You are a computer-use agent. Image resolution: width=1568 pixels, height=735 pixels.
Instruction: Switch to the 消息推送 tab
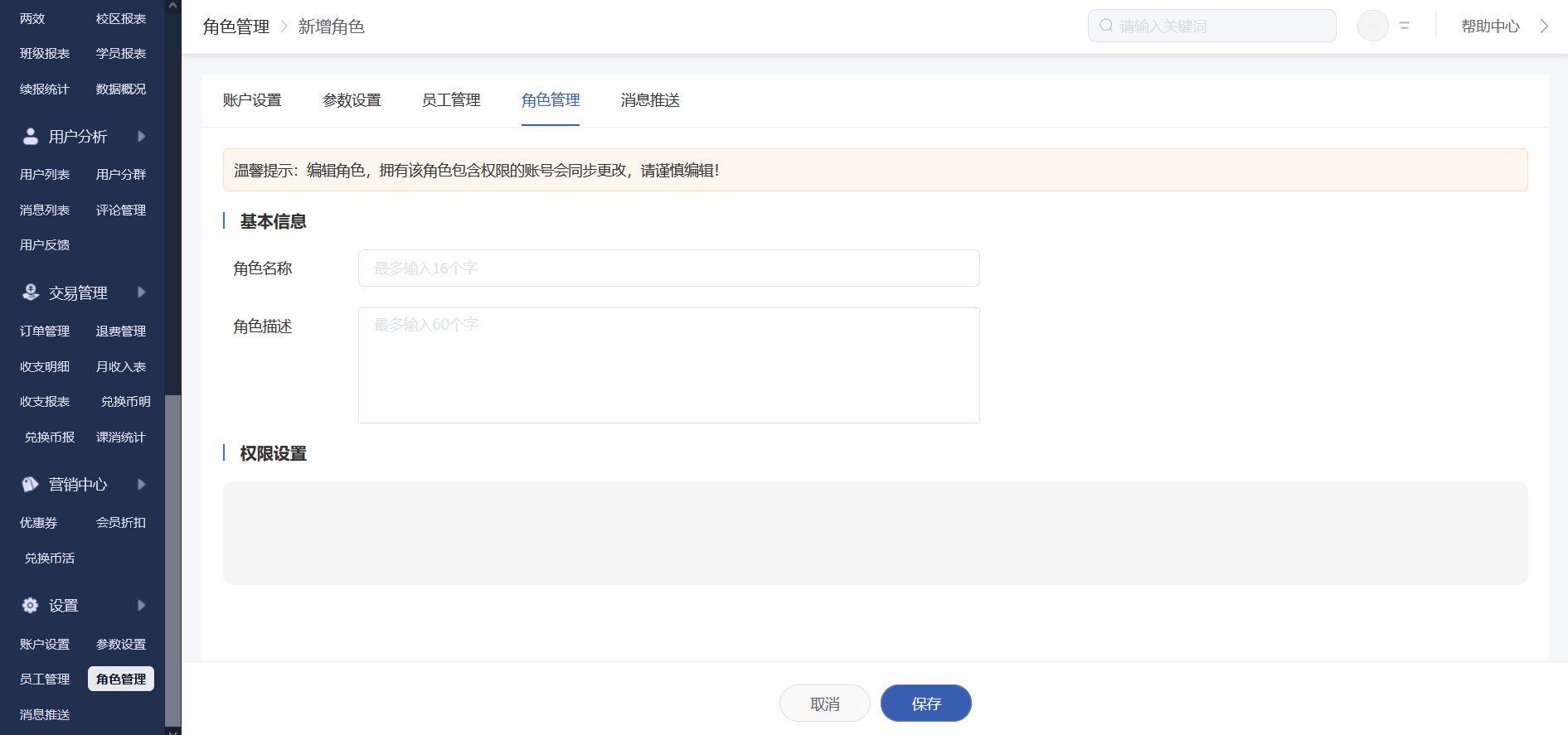[x=650, y=100]
